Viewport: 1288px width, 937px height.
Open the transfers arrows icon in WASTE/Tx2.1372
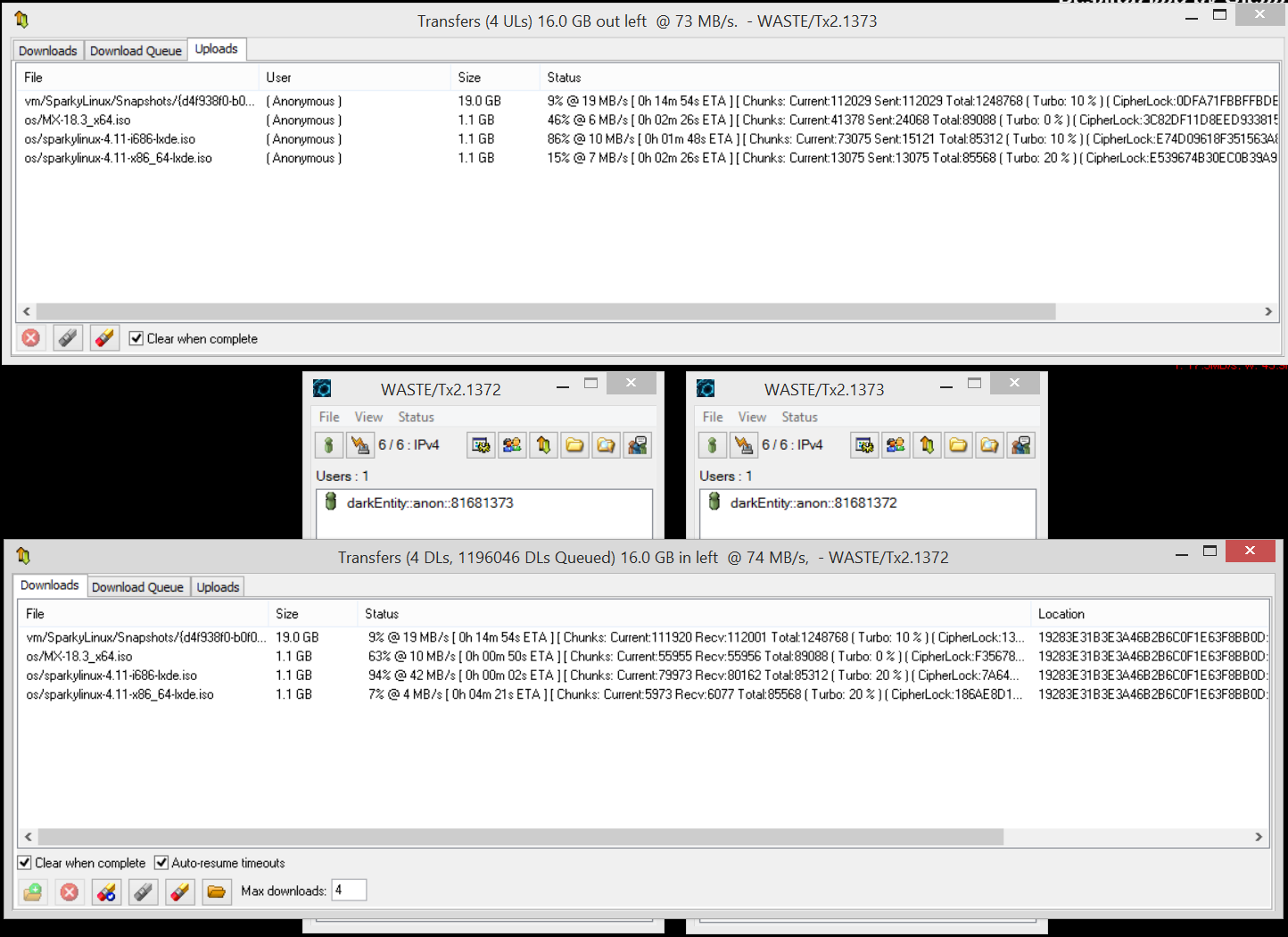click(544, 444)
